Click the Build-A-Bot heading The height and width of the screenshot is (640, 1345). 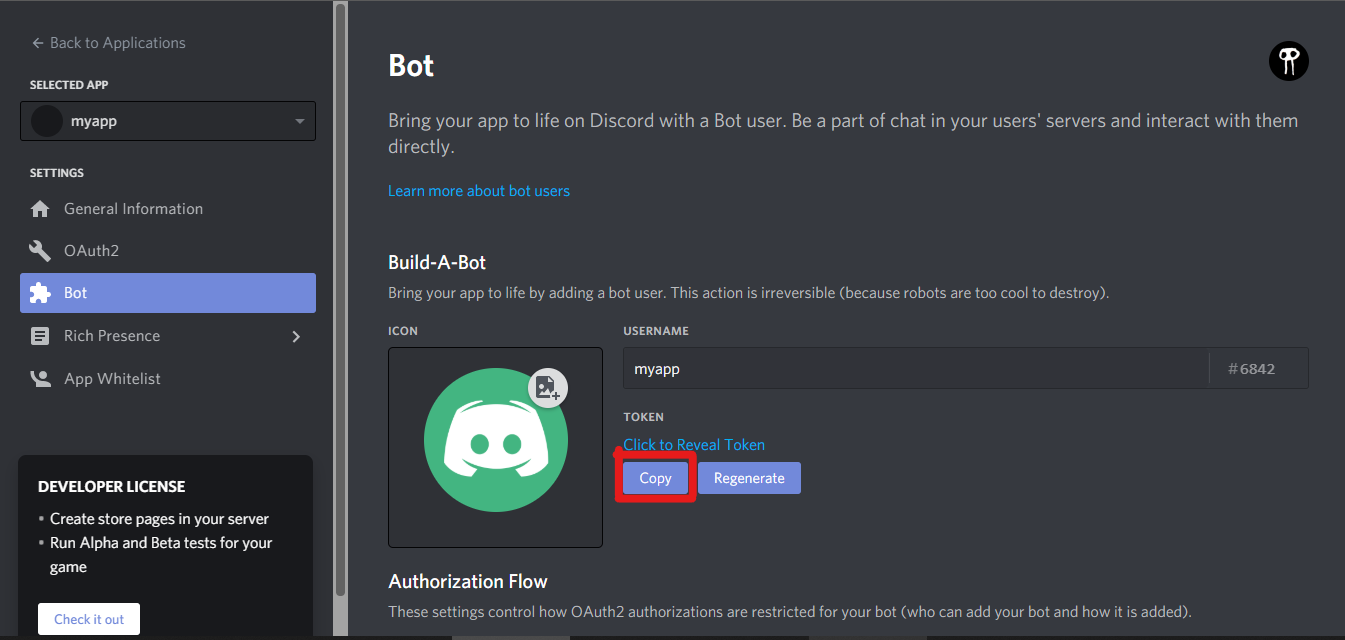pyautogui.click(x=437, y=263)
